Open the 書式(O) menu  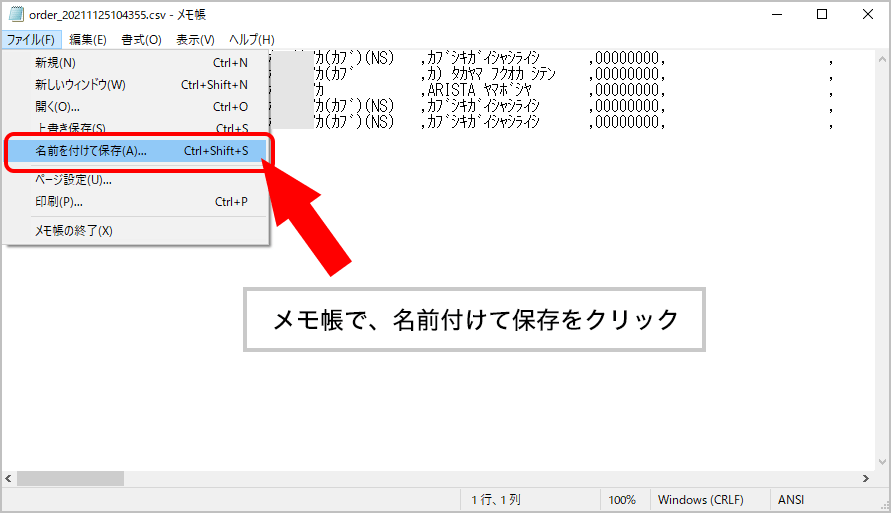pyautogui.click(x=141, y=40)
